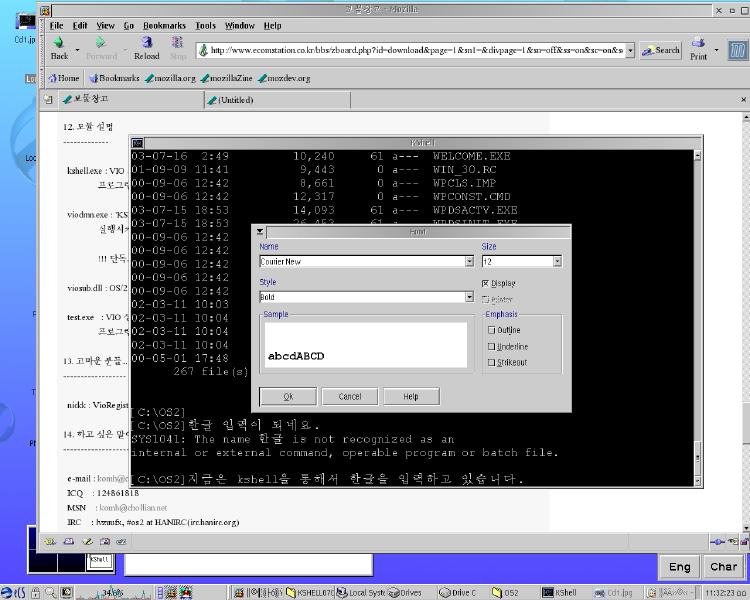Open the Go menu in Mozilla

pyautogui.click(x=129, y=26)
